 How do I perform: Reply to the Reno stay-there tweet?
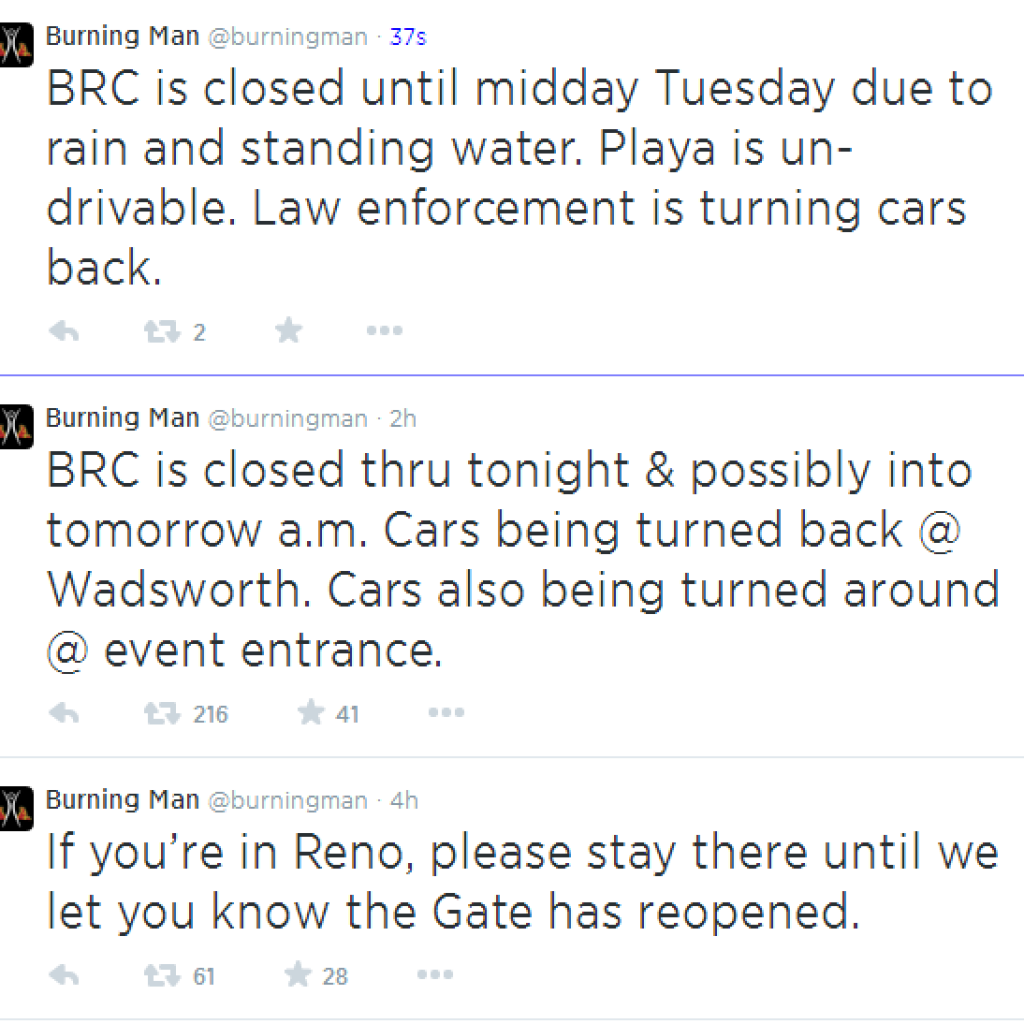[64, 976]
